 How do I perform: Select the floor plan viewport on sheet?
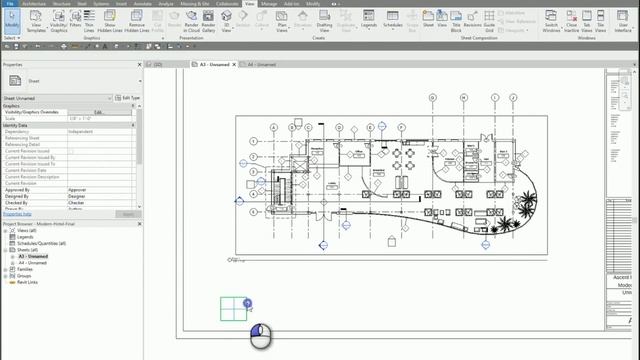pyautogui.click(x=391, y=186)
